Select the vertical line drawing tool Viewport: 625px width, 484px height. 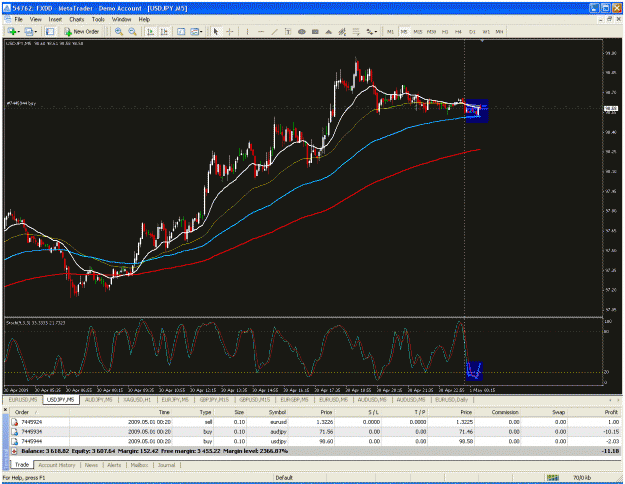click(247, 31)
